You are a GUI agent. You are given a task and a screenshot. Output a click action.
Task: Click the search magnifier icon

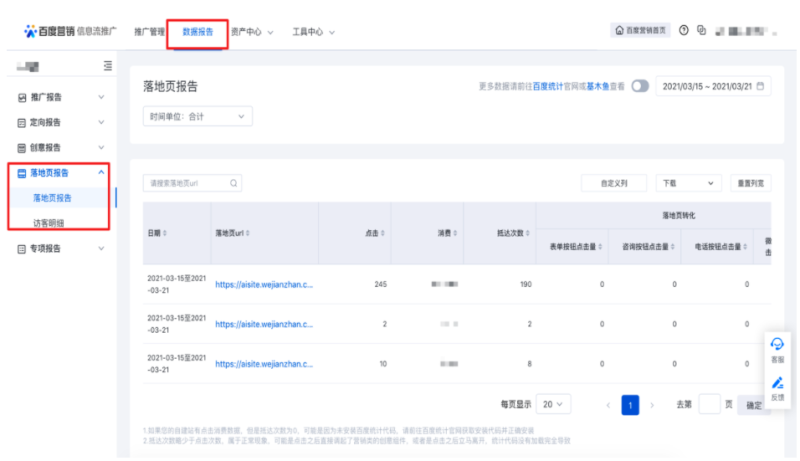coord(233,183)
